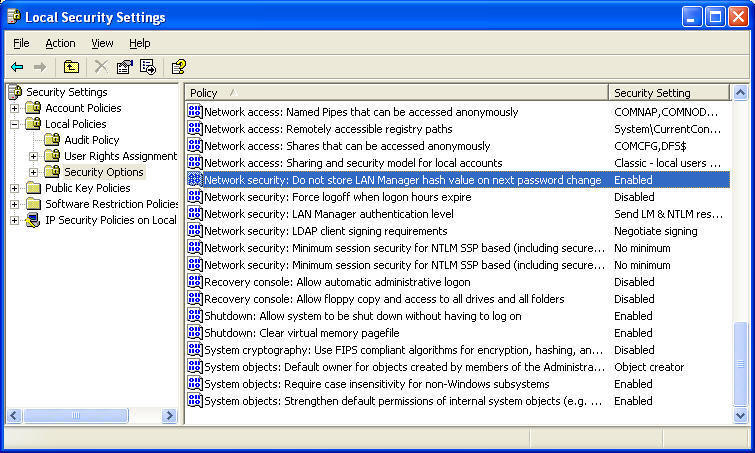
Task: Select the Audit Policy tree label
Action: point(91,140)
